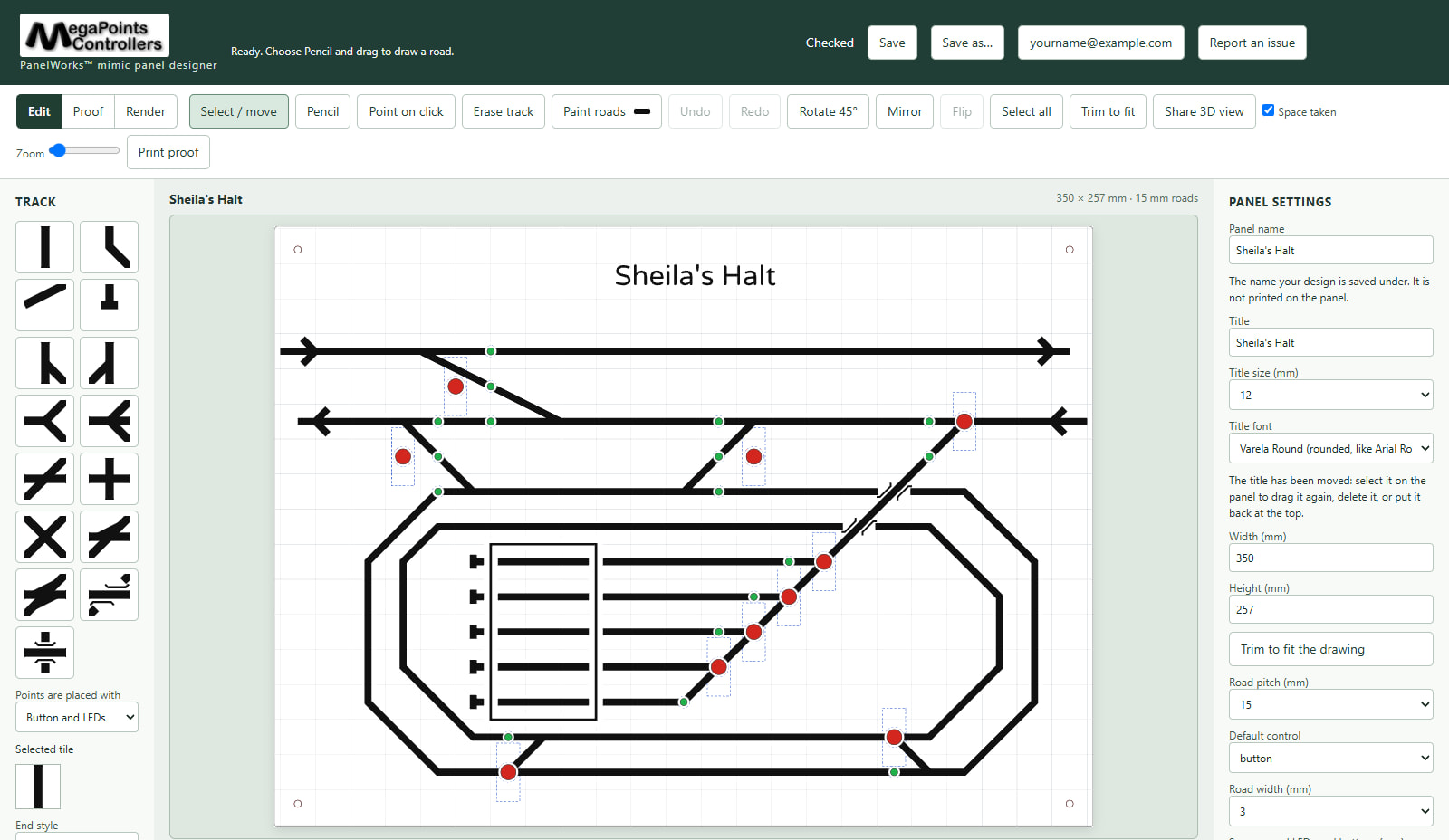Pick the buffer stop end track piece

(109, 305)
